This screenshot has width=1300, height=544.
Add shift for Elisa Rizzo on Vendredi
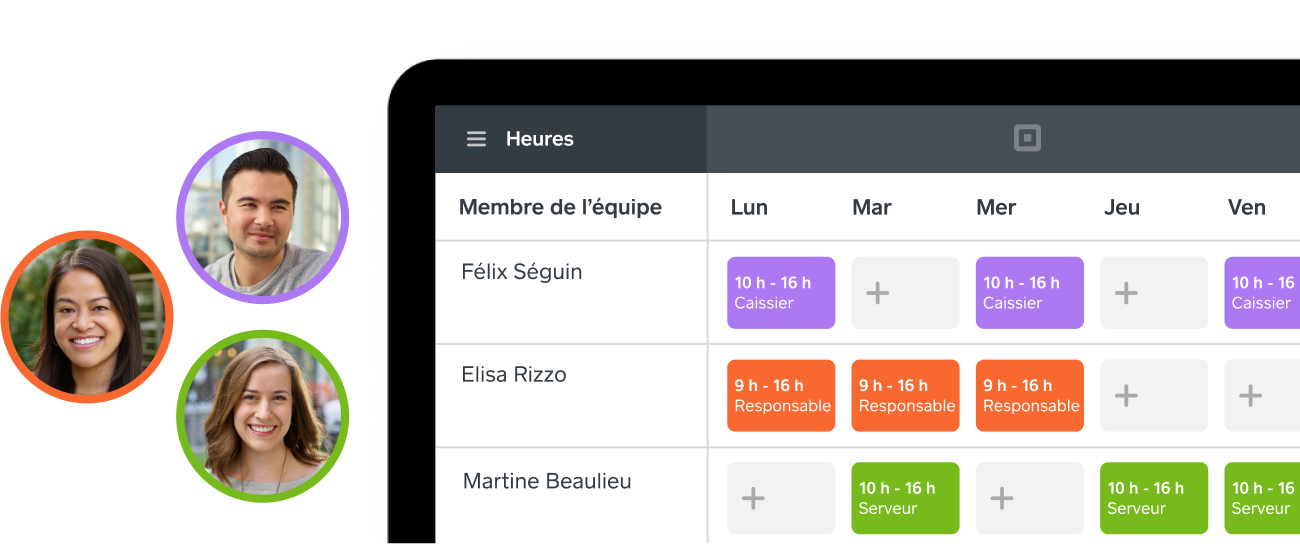pyautogui.click(x=1262, y=396)
